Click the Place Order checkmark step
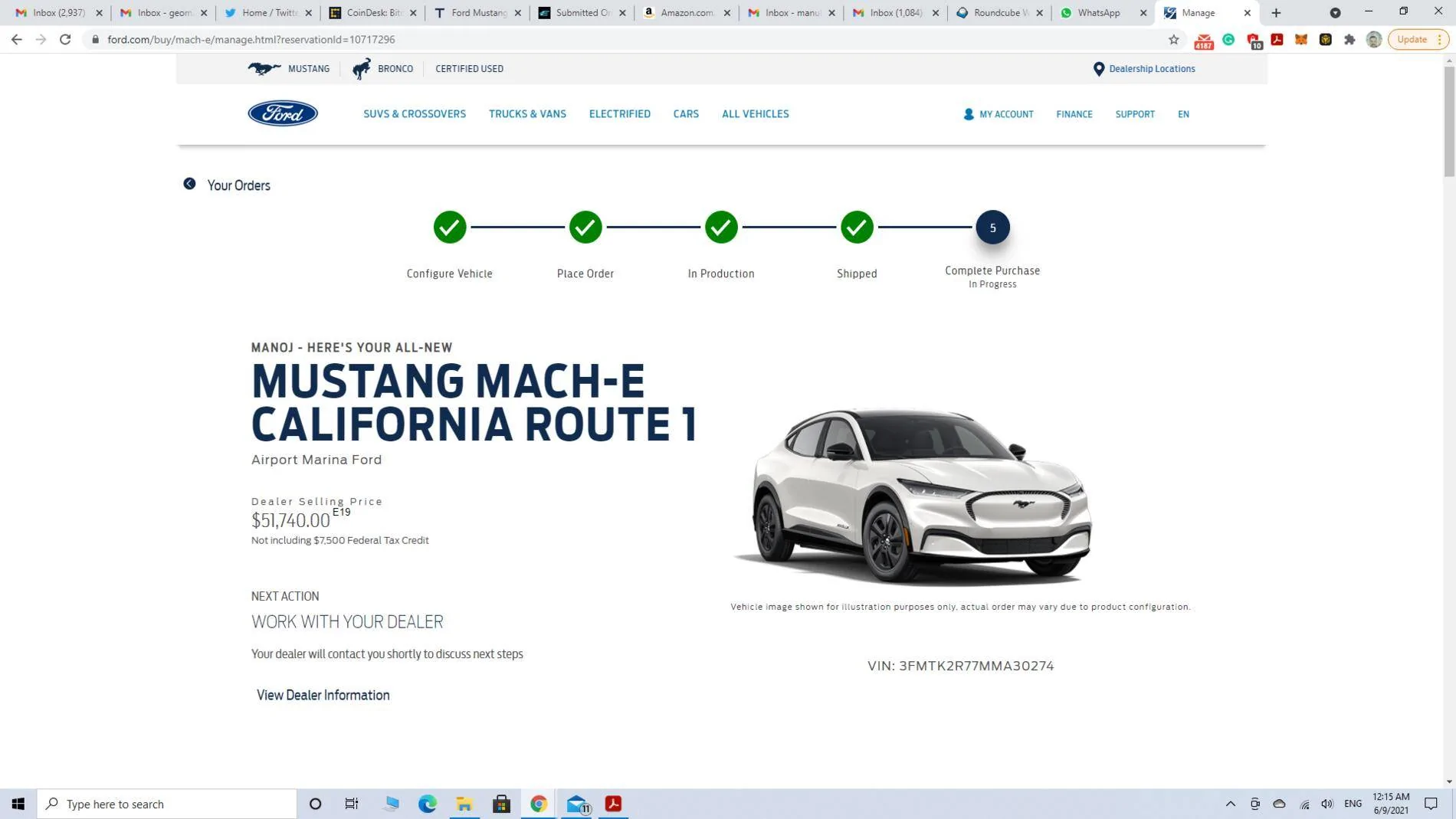Viewport: 1456px width, 819px height. click(x=585, y=227)
